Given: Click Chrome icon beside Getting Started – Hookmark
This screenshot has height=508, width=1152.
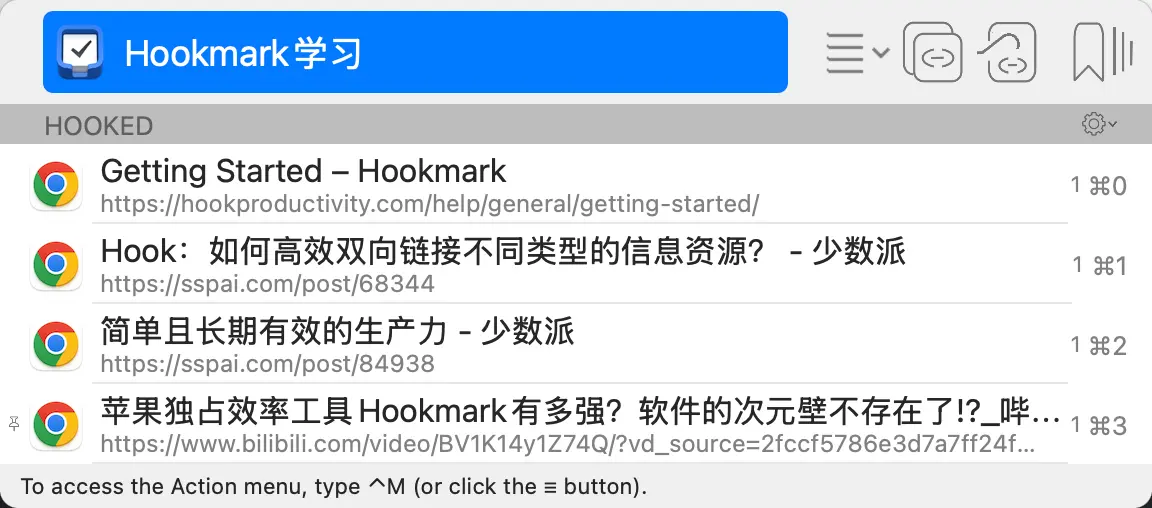Looking at the screenshot, I should pyautogui.click(x=56, y=185).
